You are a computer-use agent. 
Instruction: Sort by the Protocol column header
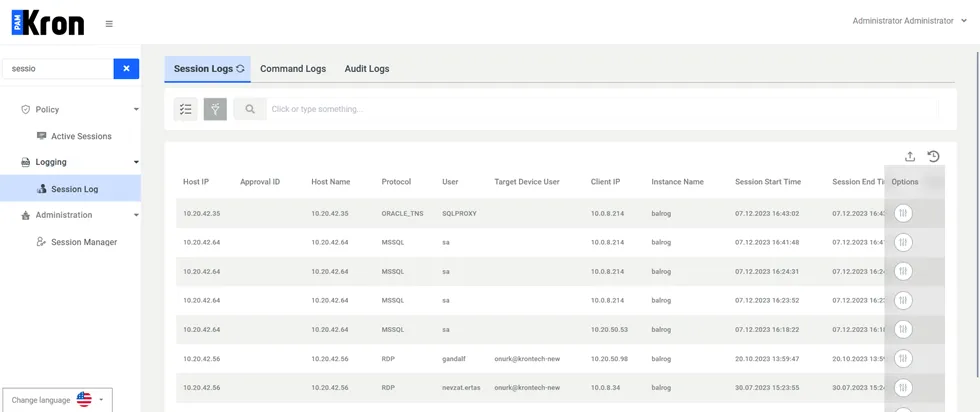[396, 182]
